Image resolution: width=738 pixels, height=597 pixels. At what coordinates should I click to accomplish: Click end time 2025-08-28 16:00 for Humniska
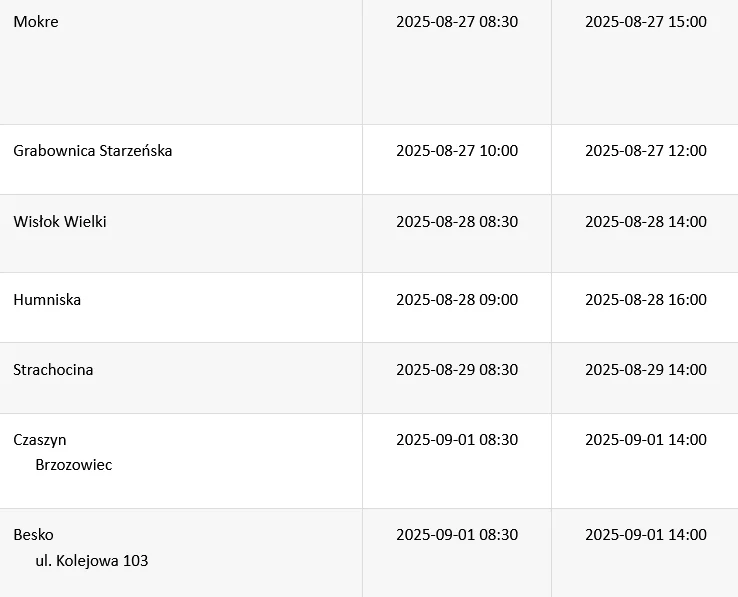pyautogui.click(x=646, y=300)
